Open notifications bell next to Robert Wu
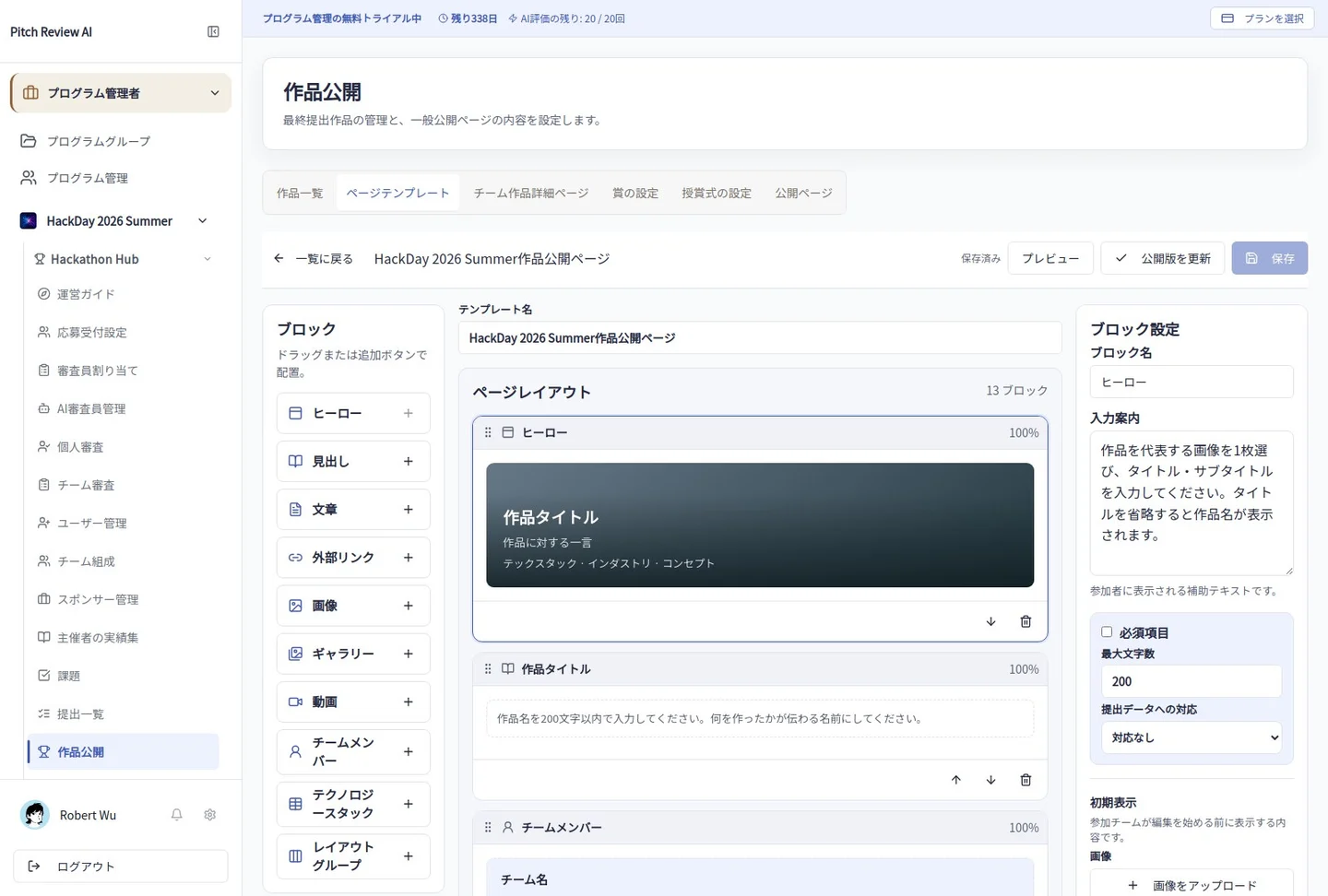Image resolution: width=1328 pixels, height=896 pixels. click(x=176, y=815)
